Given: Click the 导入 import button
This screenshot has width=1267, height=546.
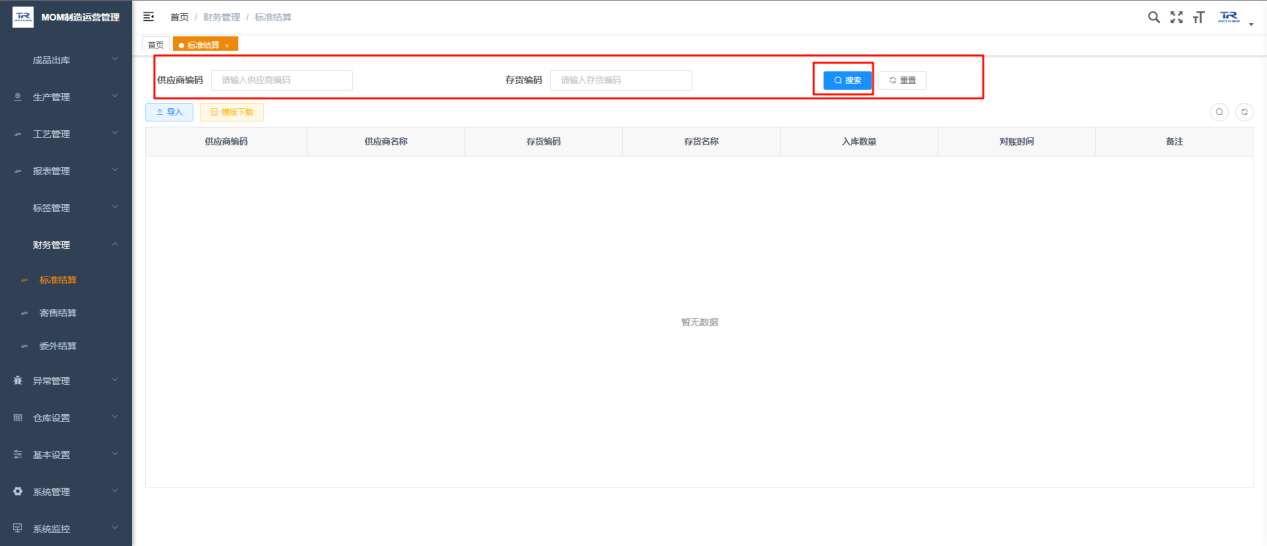Looking at the screenshot, I should click(169, 113).
